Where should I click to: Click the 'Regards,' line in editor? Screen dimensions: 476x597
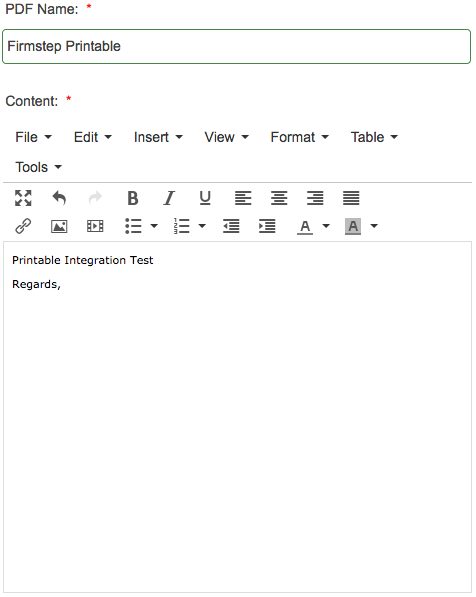36,284
